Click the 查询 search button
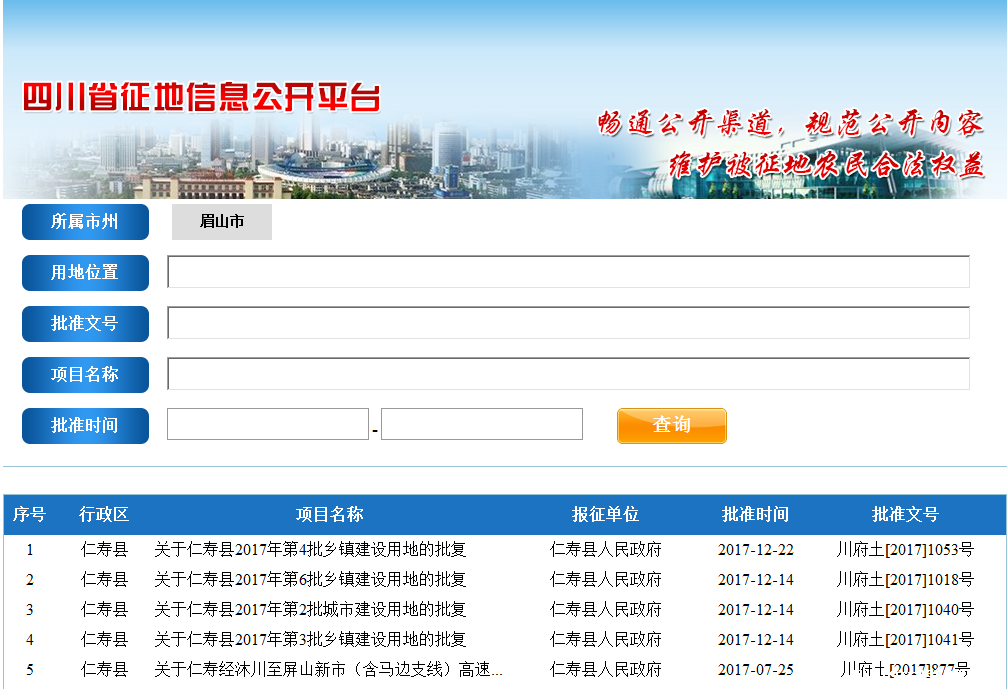Screen dimensions: 1008x689 (x=671, y=425)
